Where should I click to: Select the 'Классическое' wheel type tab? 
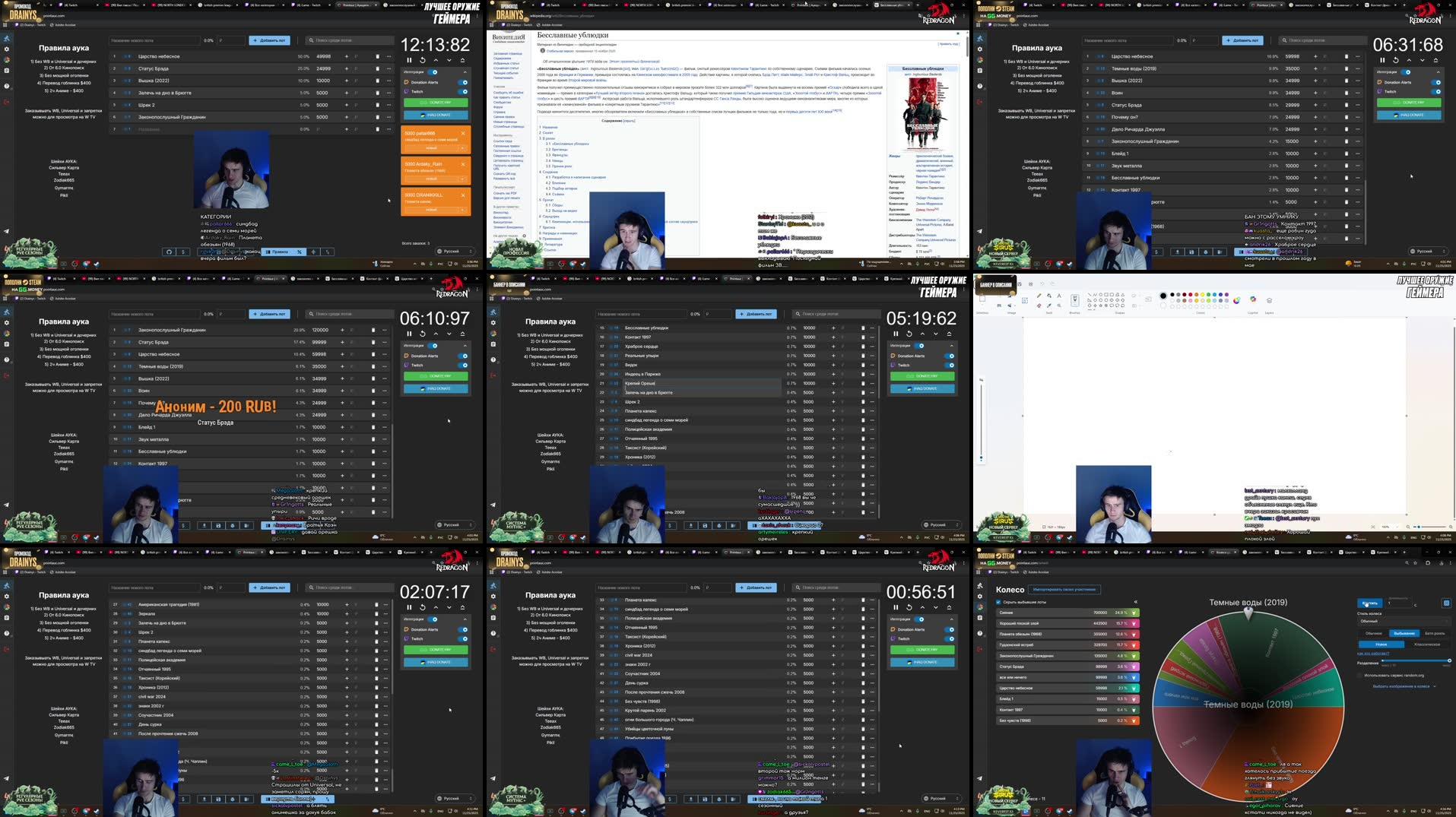click(x=1426, y=645)
